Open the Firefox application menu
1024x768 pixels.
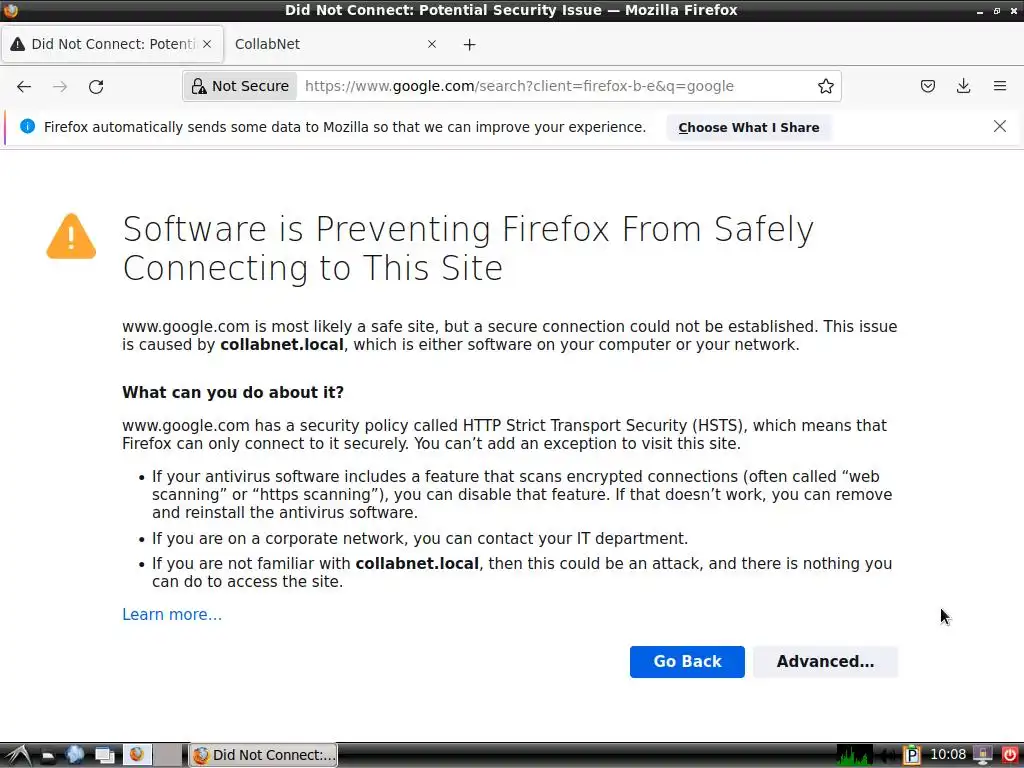click(999, 86)
